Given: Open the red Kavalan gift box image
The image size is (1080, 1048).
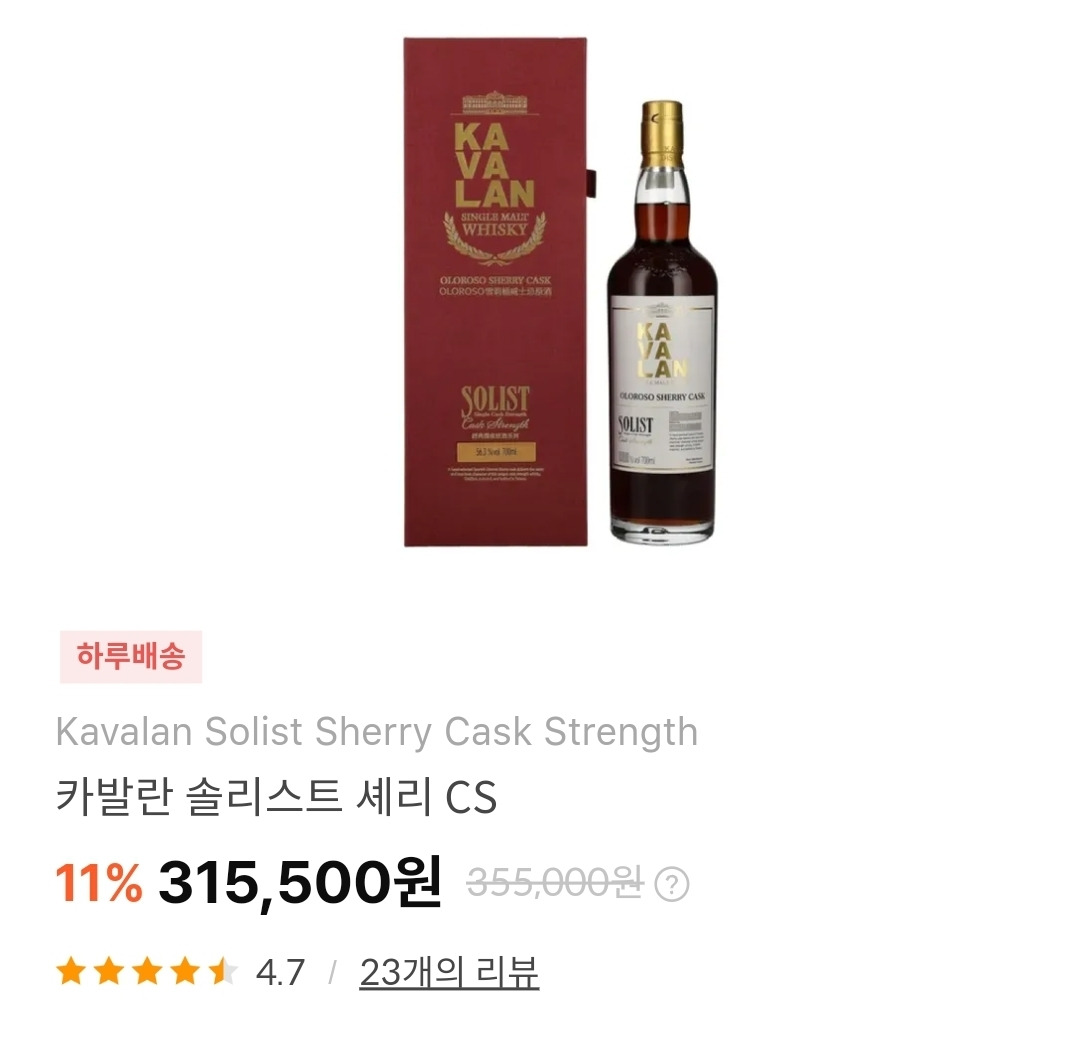Looking at the screenshot, I should pos(495,293).
